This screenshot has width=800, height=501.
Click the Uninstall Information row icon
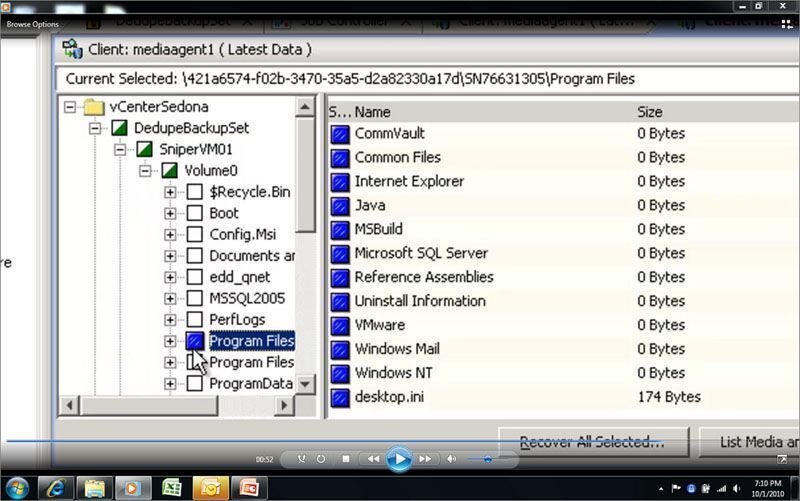click(340, 302)
